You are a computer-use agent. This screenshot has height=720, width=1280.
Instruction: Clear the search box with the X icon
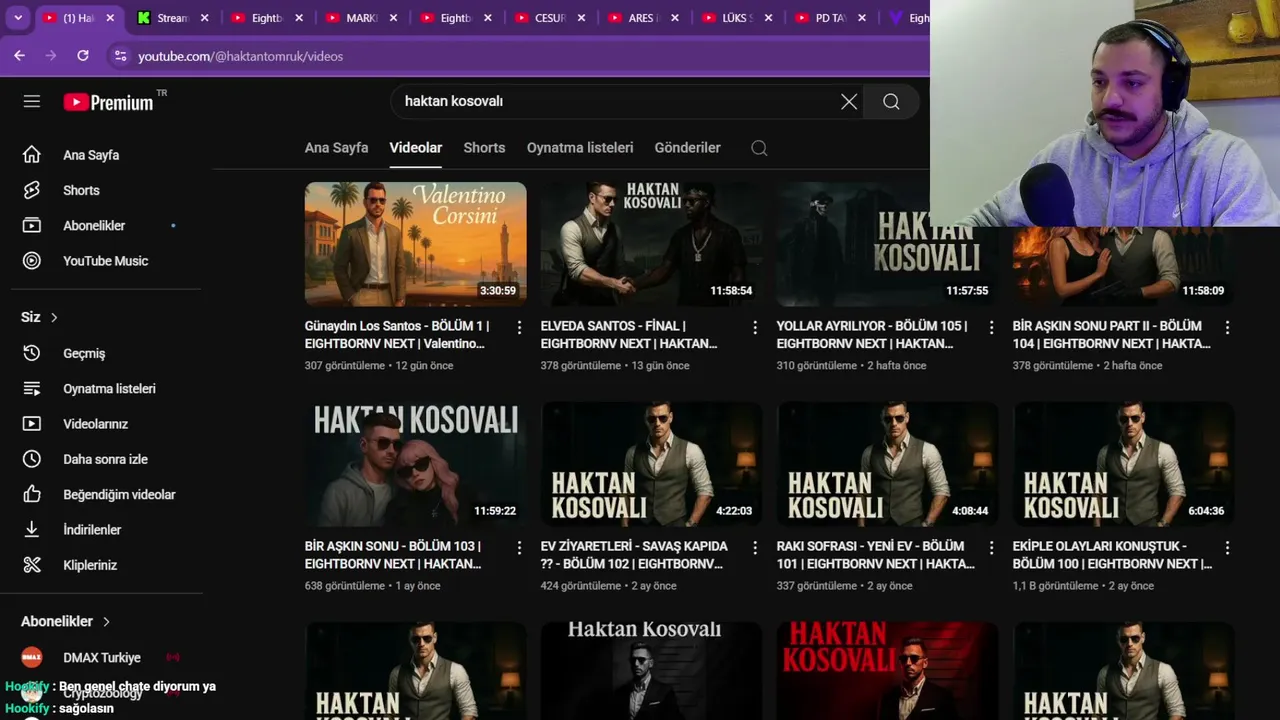tap(849, 101)
